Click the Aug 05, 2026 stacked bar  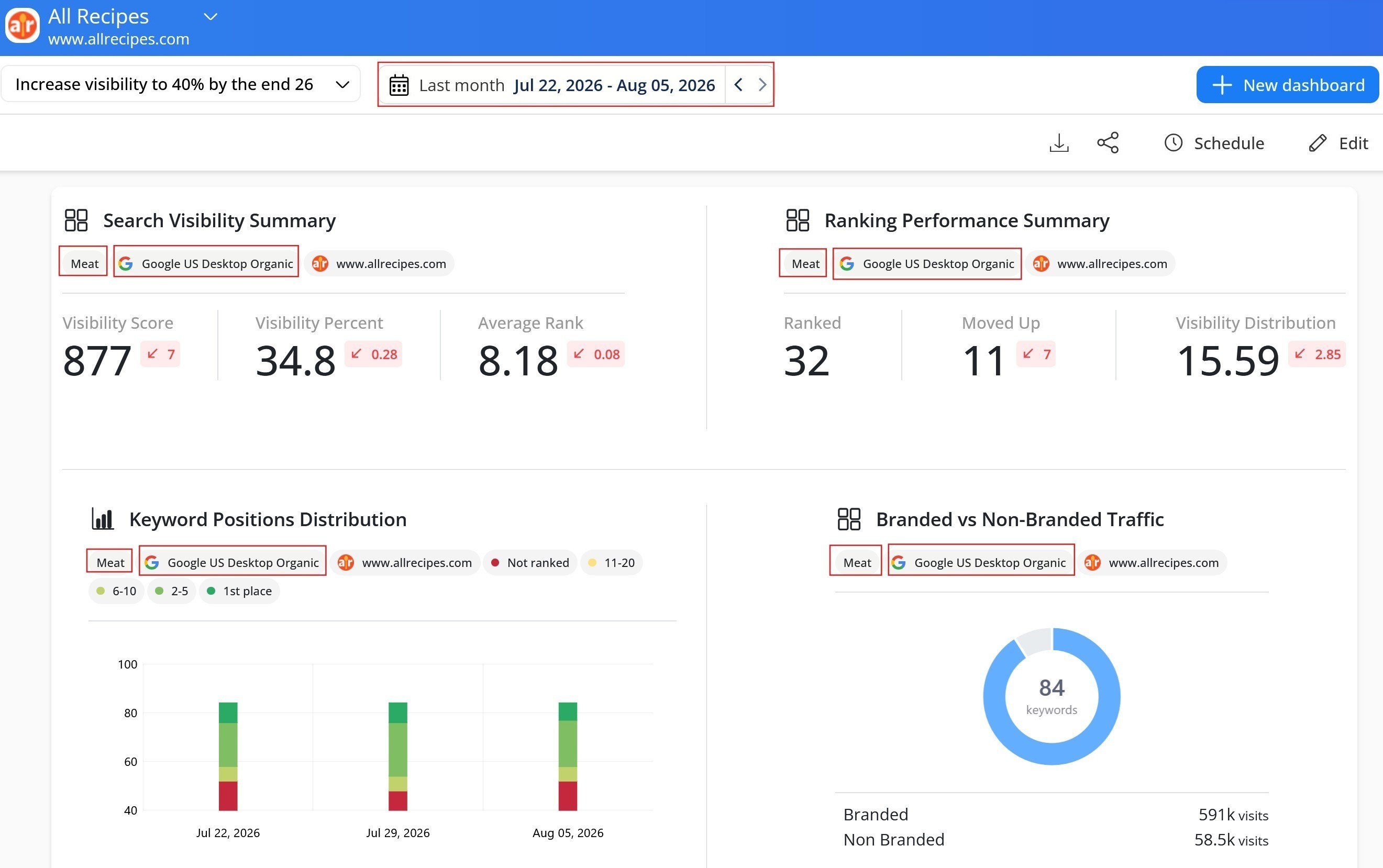coord(568,756)
